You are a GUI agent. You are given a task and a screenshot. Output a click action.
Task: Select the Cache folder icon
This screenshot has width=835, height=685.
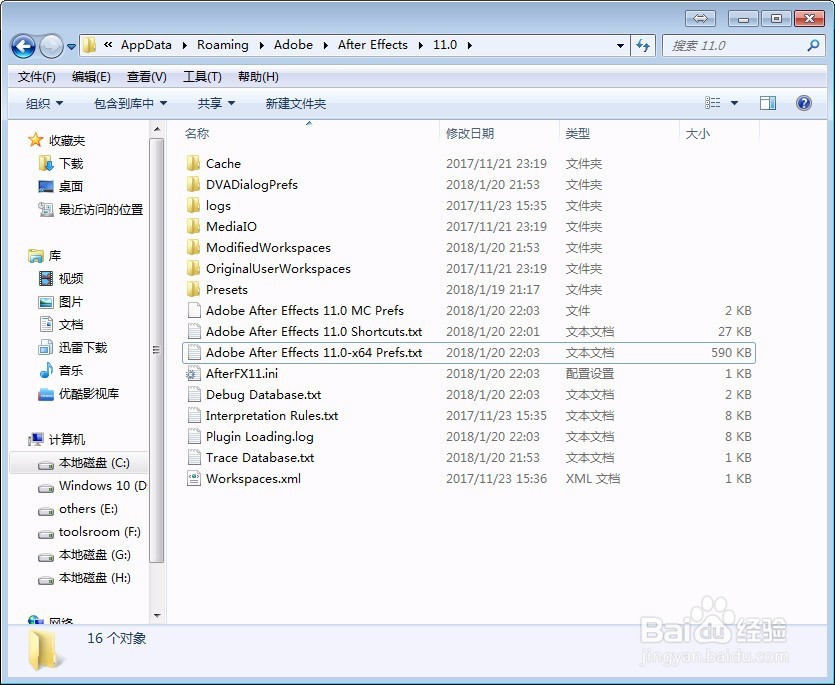[193, 163]
